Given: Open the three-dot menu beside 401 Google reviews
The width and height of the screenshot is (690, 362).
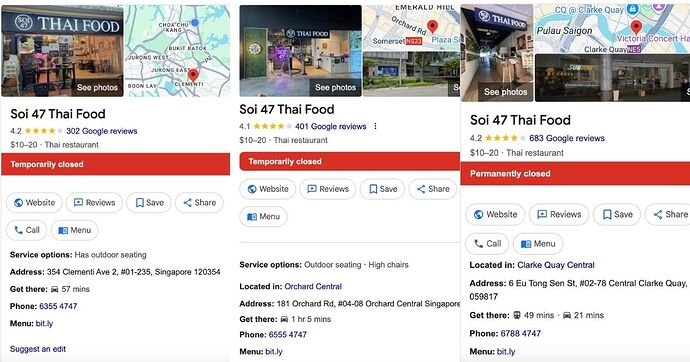Looking at the screenshot, I should 375,126.
